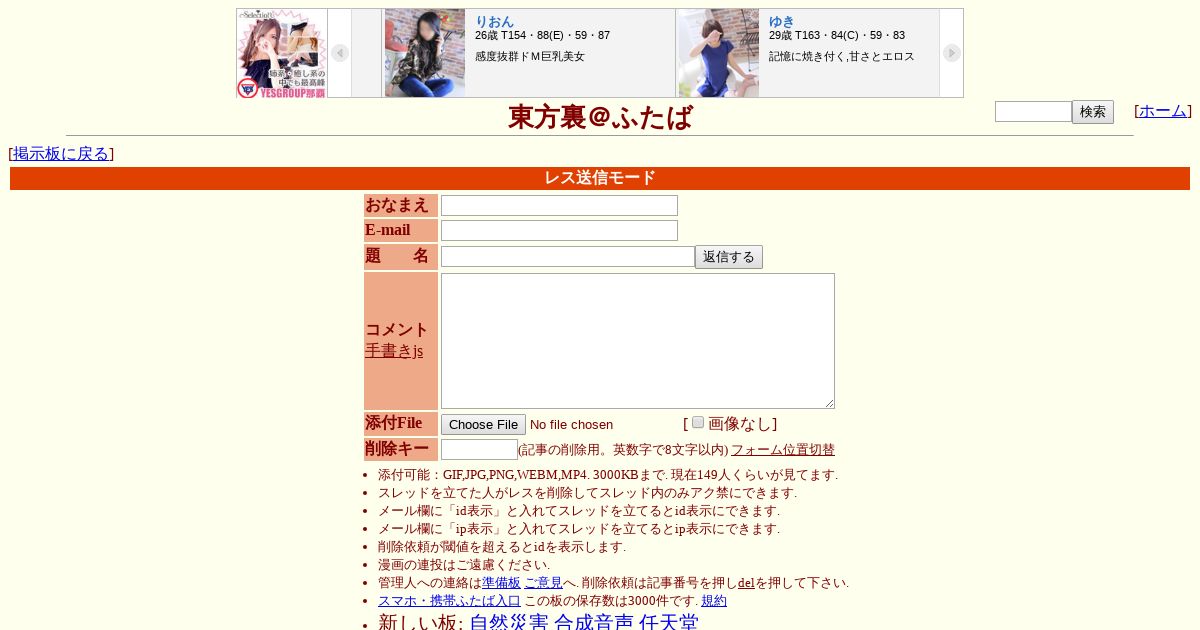Open the 準備板 link
1200x630 pixels.
click(501, 583)
